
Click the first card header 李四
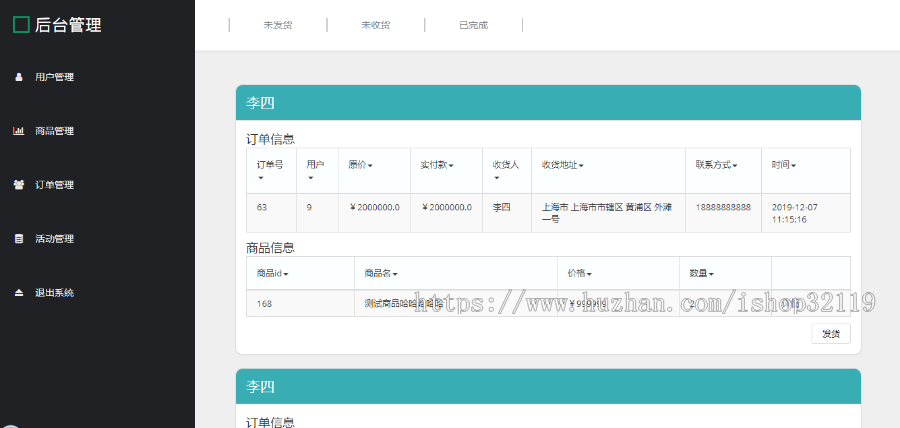pyautogui.click(x=548, y=103)
